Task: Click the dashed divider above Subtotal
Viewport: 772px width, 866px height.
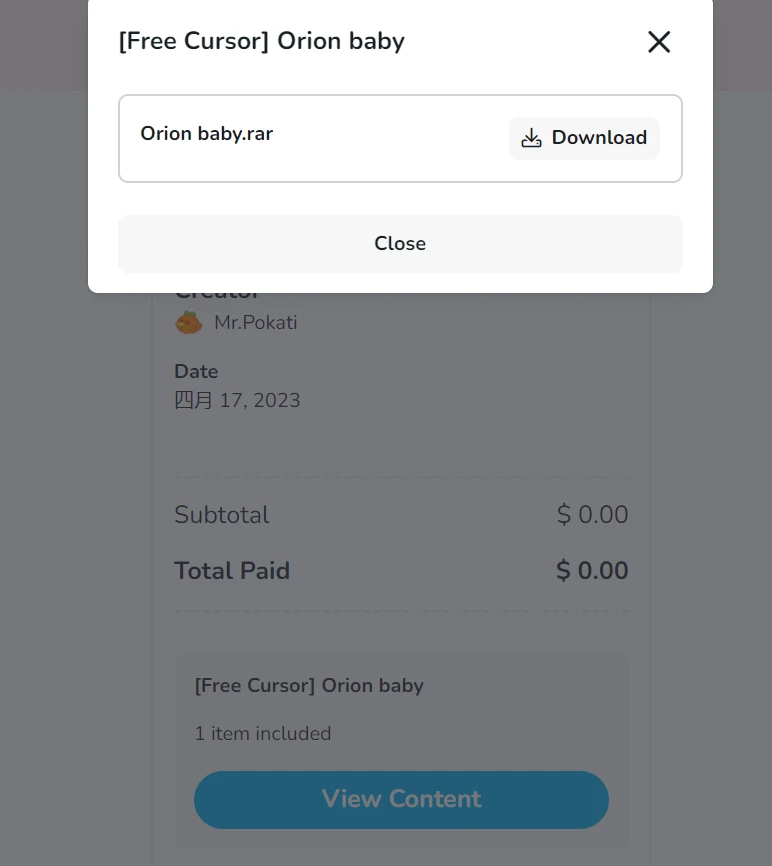Action: pos(401,477)
